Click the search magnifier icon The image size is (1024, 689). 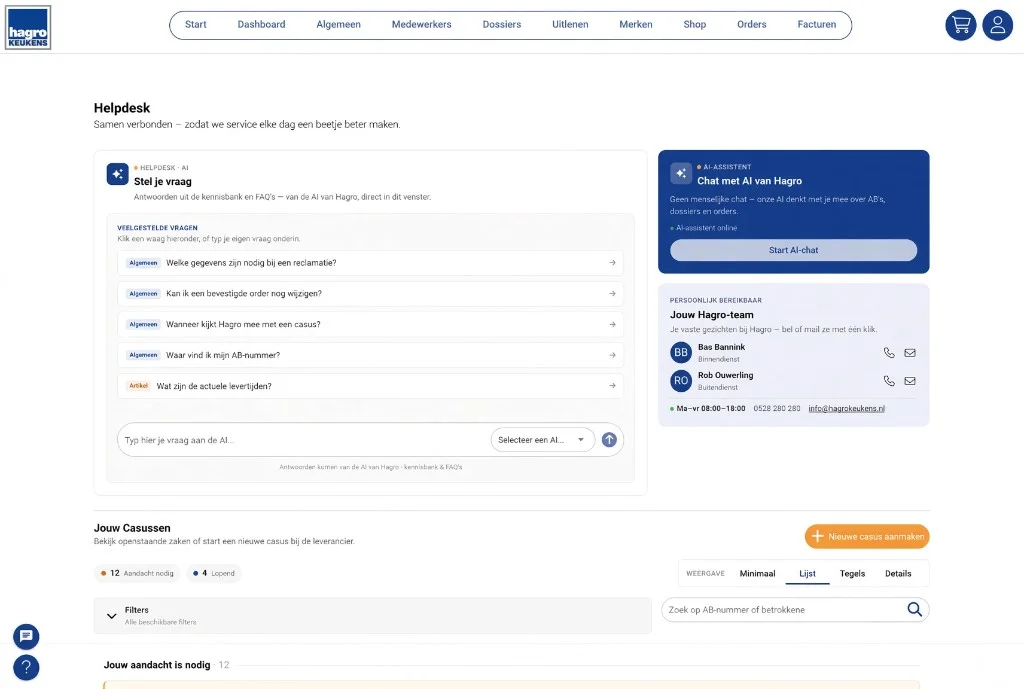[914, 609]
